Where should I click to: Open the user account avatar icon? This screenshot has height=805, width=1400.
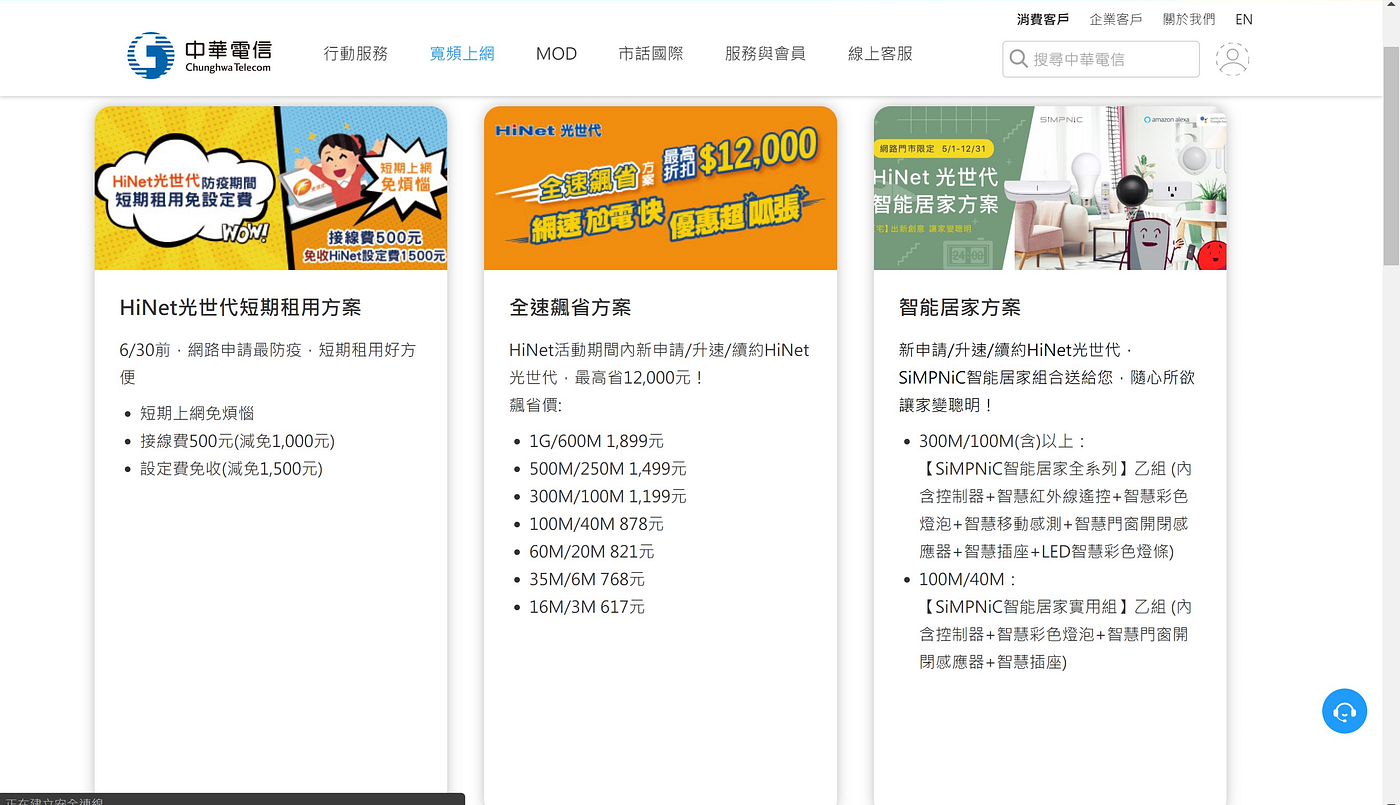pyautogui.click(x=1232, y=59)
